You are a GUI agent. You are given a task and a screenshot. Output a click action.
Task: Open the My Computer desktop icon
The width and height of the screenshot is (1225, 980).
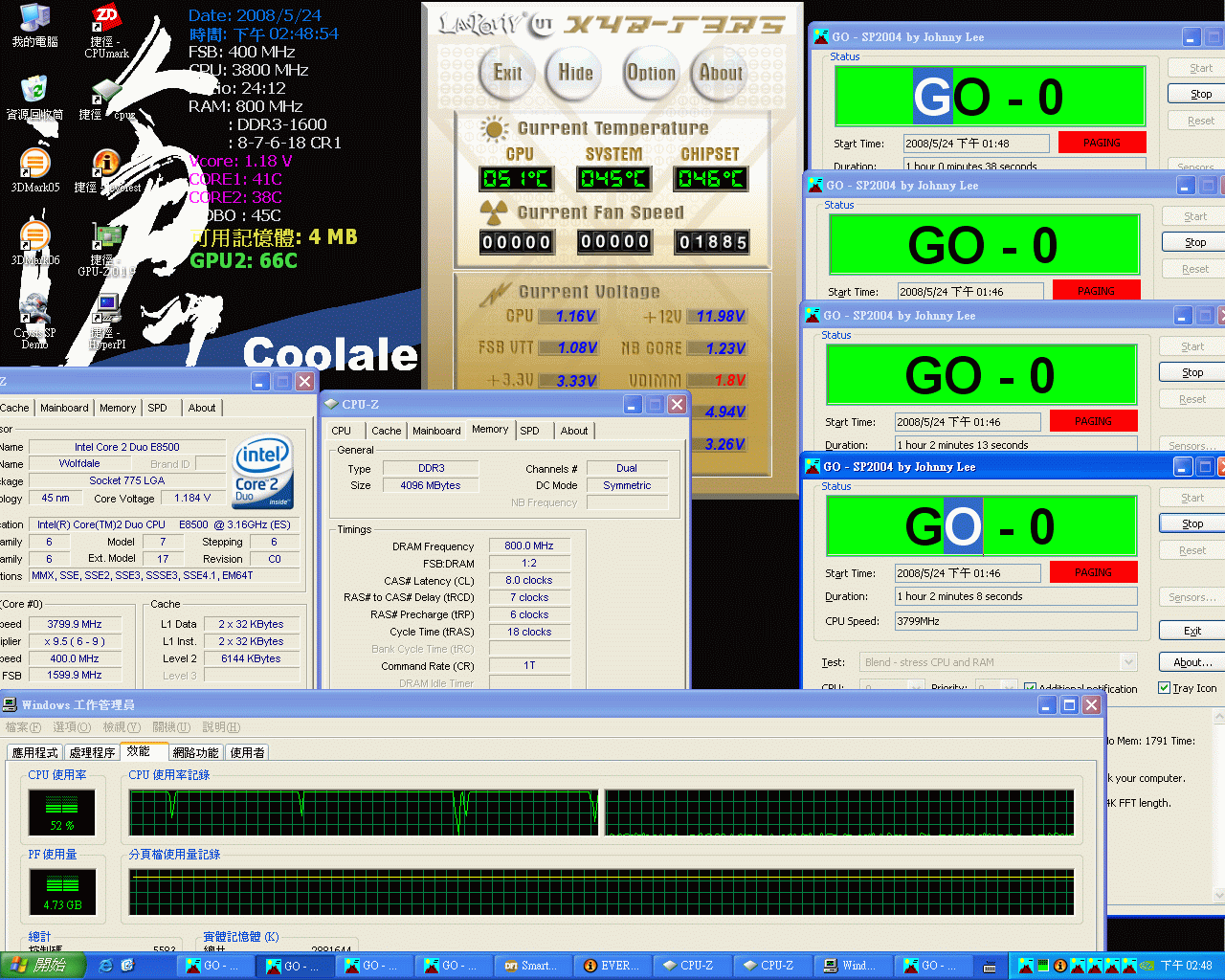tap(34, 21)
